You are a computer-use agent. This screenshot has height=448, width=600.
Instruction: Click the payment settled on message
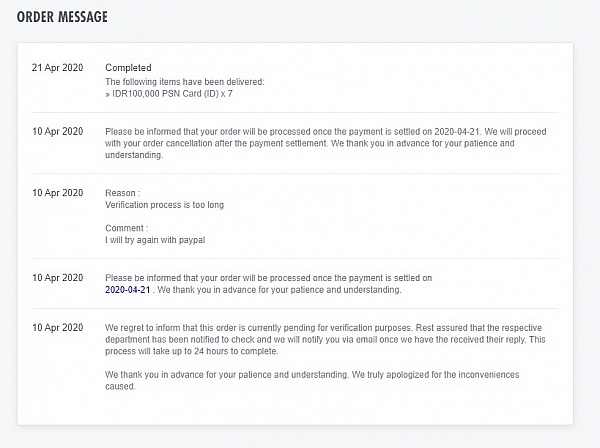269,284
